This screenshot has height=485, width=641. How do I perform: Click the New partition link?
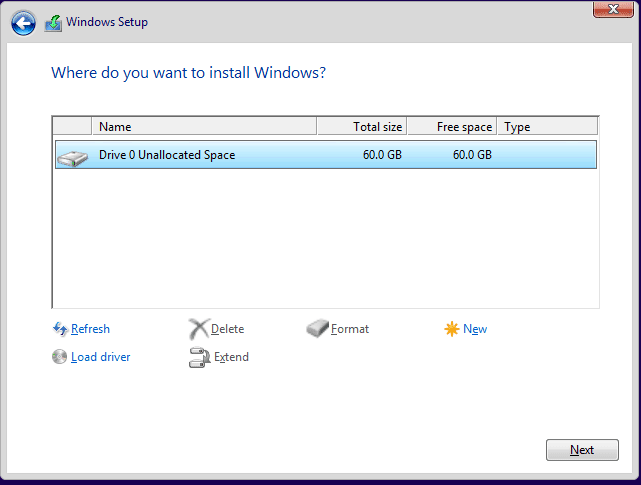(x=475, y=329)
